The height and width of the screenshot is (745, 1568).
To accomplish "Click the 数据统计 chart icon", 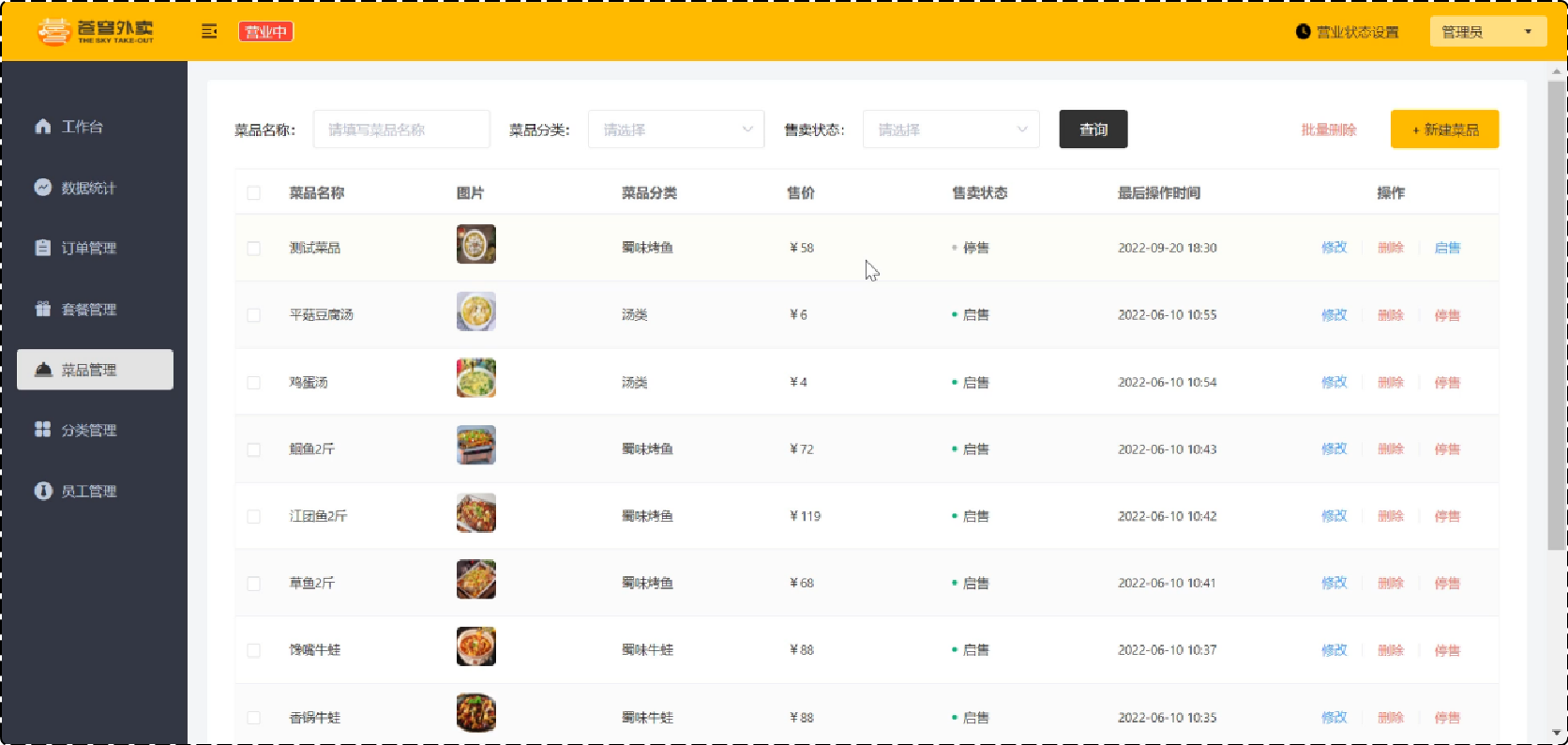I will [43, 188].
